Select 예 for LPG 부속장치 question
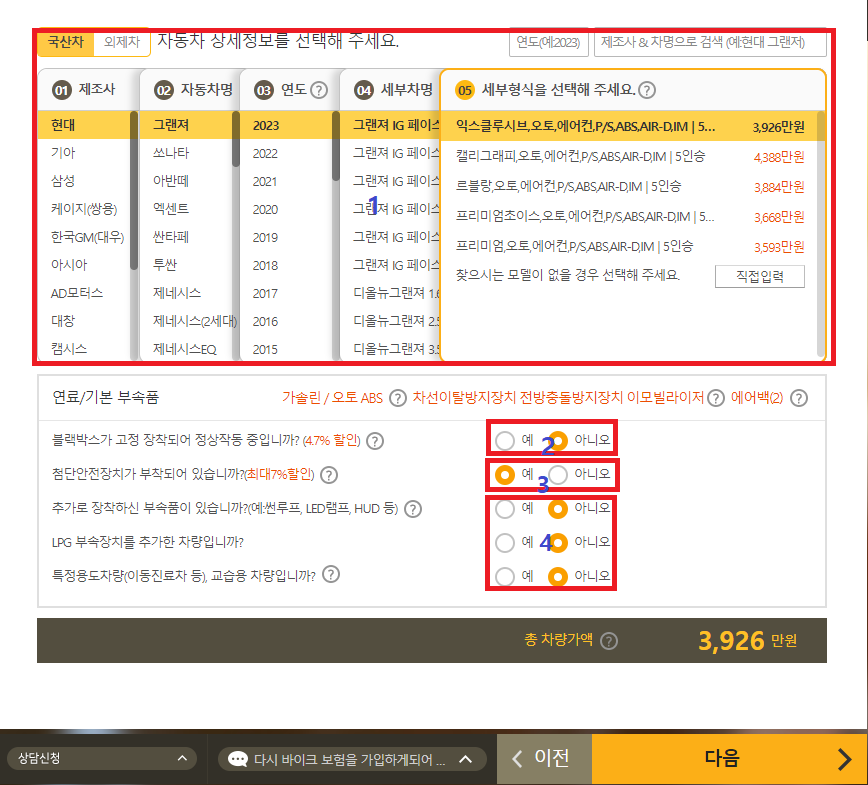This screenshot has width=868, height=785. click(x=505, y=543)
